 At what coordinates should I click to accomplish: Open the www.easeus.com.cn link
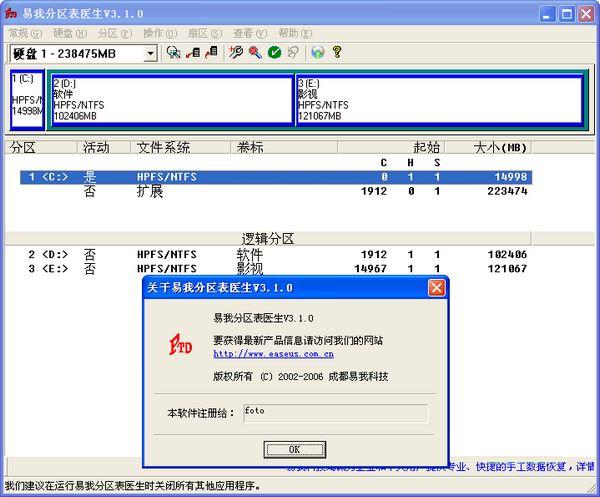click(273, 353)
